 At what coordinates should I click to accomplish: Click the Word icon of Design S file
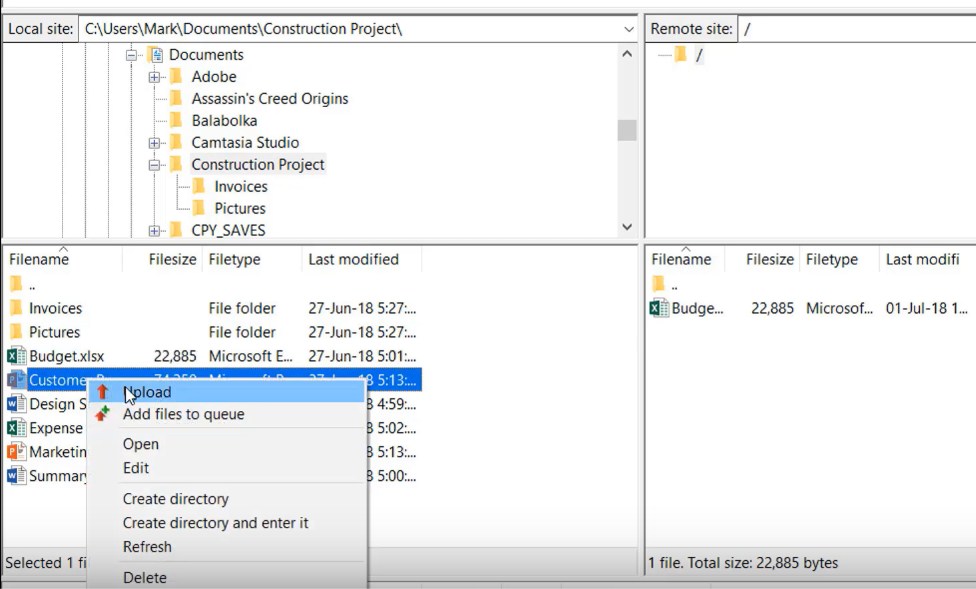[16, 404]
